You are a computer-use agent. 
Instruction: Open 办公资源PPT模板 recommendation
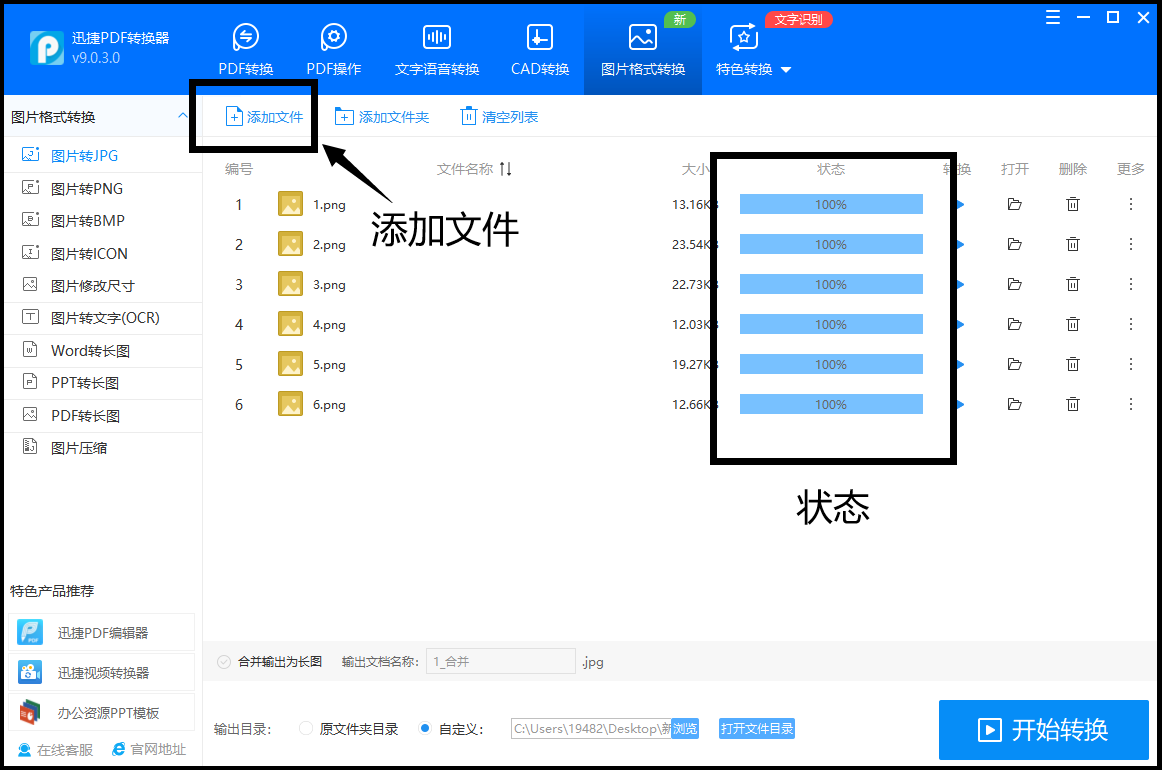(x=102, y=713)
